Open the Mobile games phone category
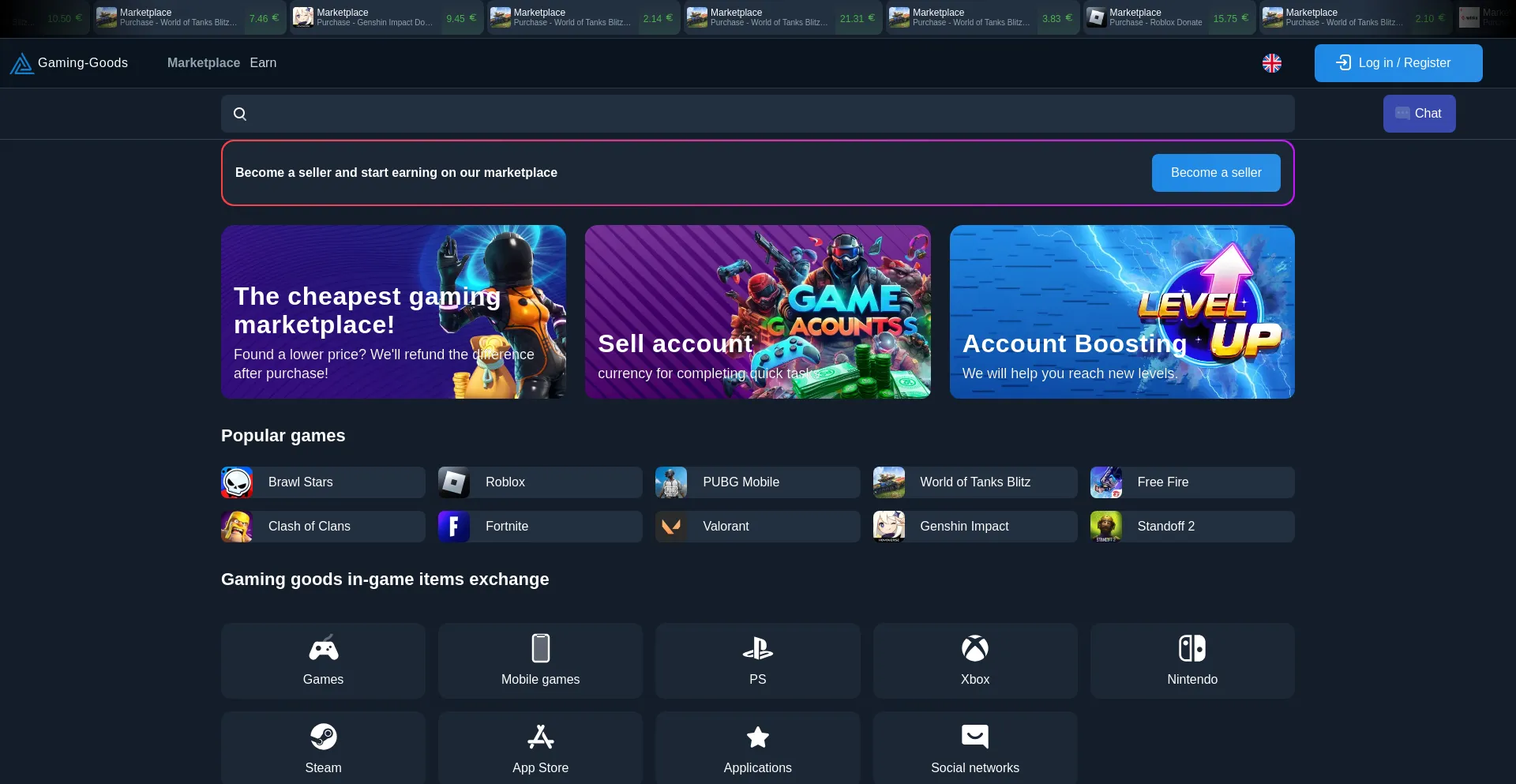 (x=540, y=661)
